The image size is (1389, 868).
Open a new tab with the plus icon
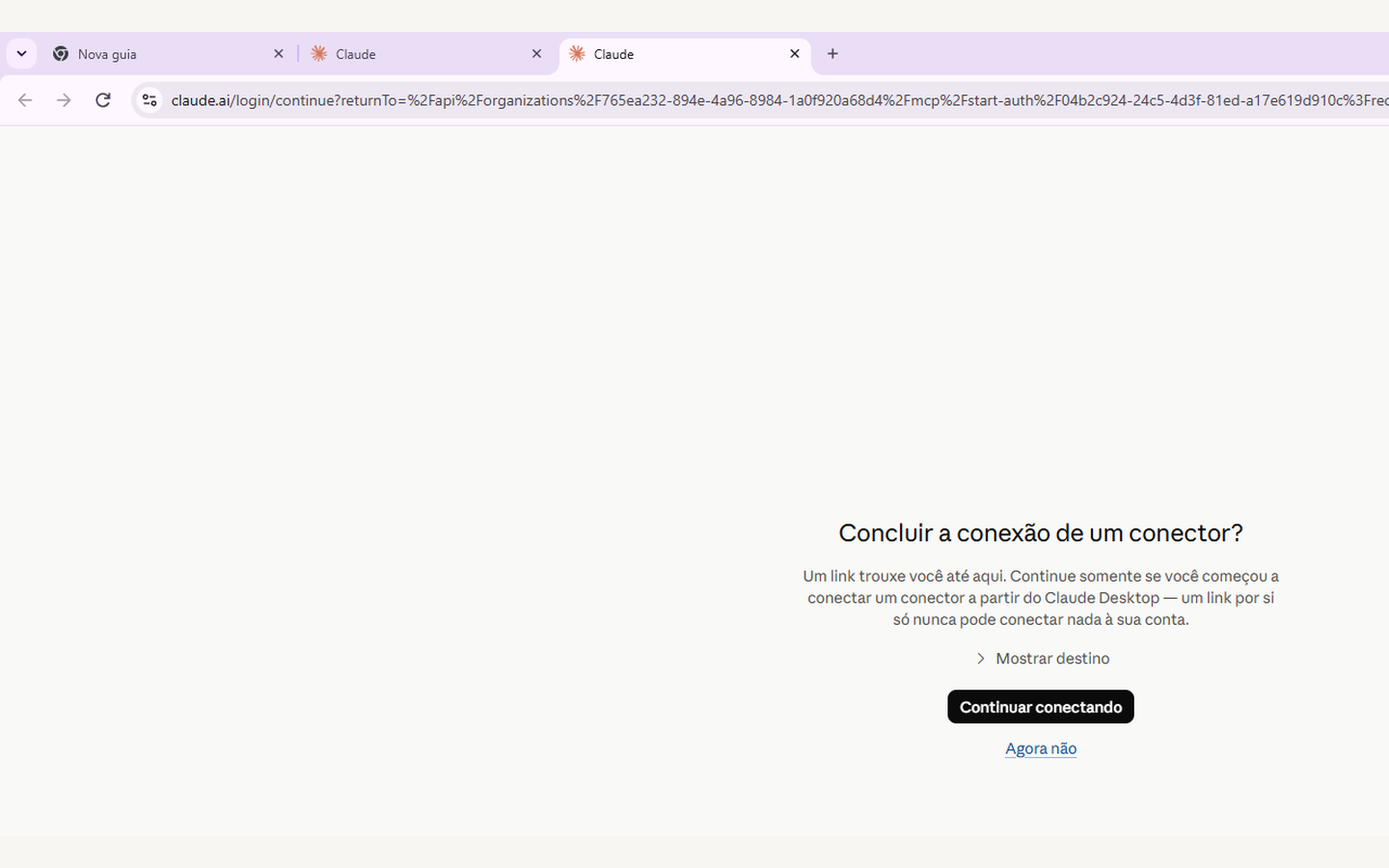click(x=832, y=54)
